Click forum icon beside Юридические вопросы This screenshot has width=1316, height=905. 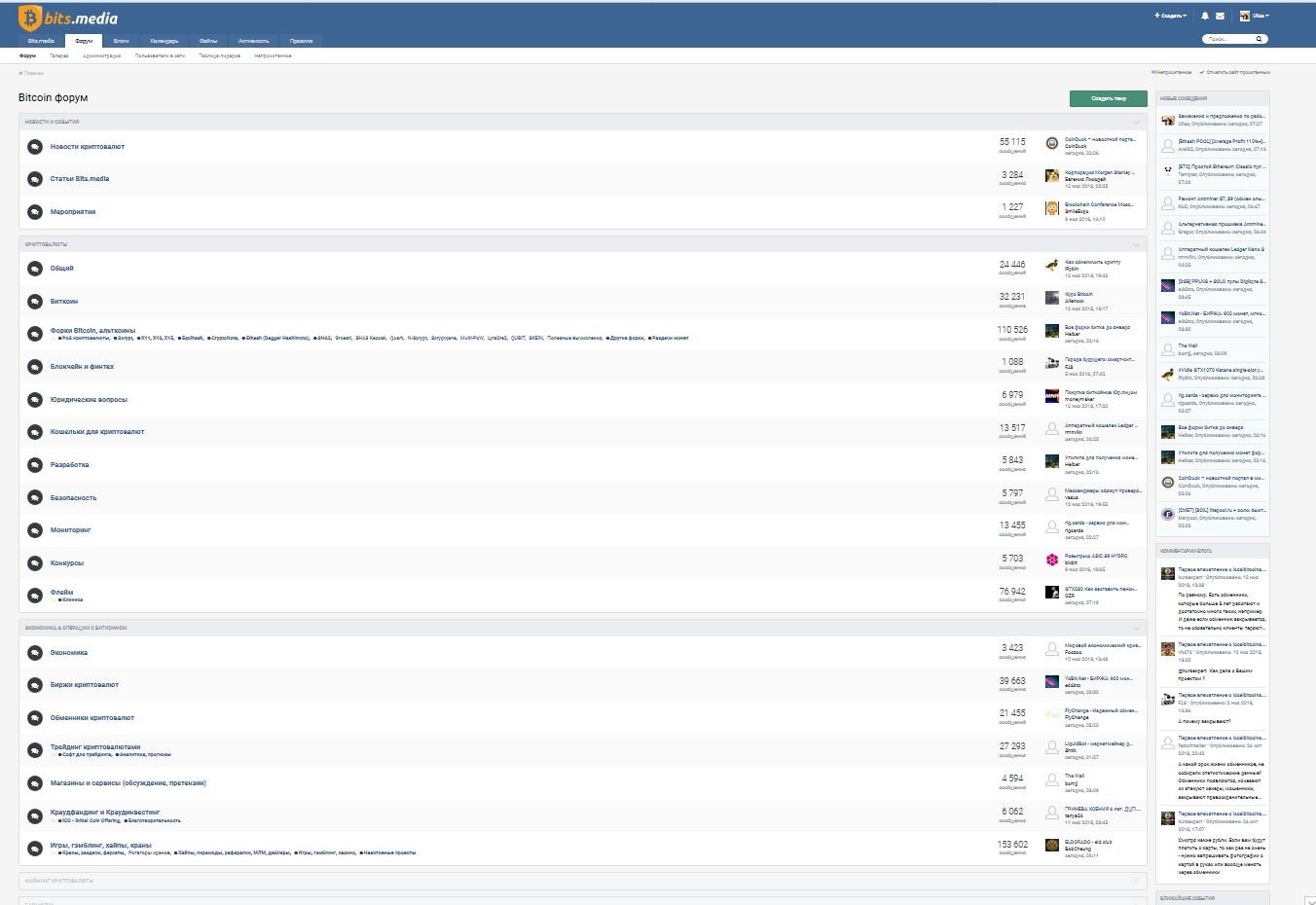pyautogui.click(x=35, y=400)
